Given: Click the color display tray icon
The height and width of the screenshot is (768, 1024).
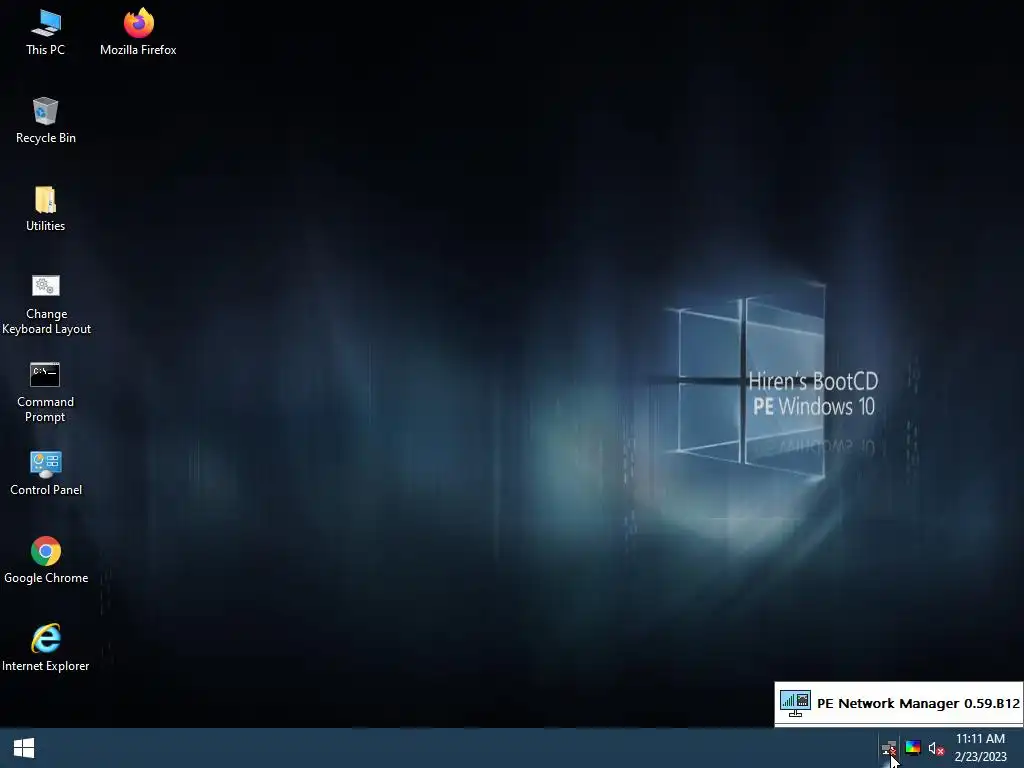Looking at the screenshot, I should point(913,748).
